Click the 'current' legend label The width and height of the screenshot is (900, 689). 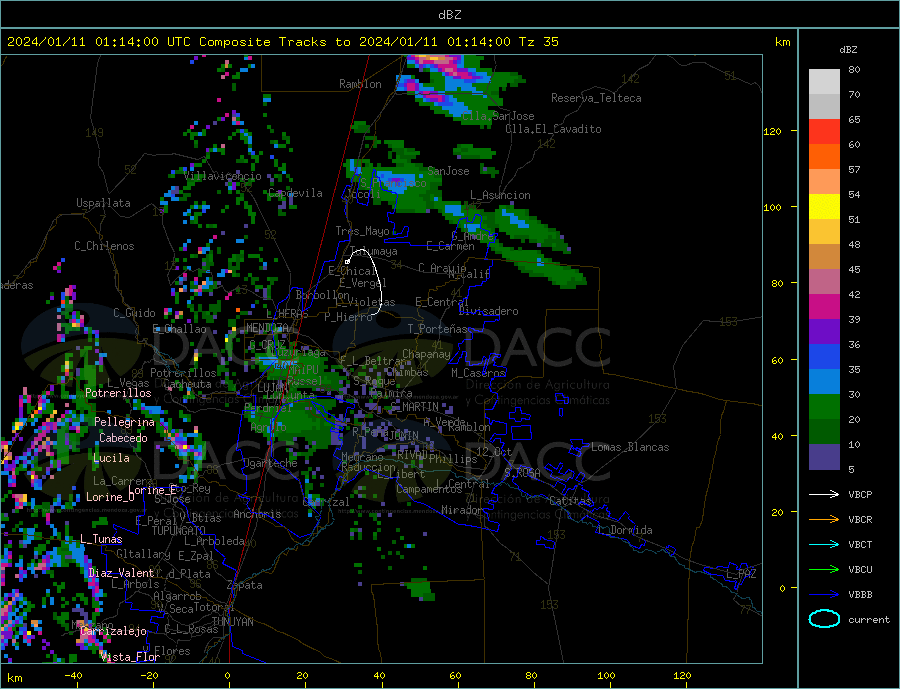click(x=868, y=620)
